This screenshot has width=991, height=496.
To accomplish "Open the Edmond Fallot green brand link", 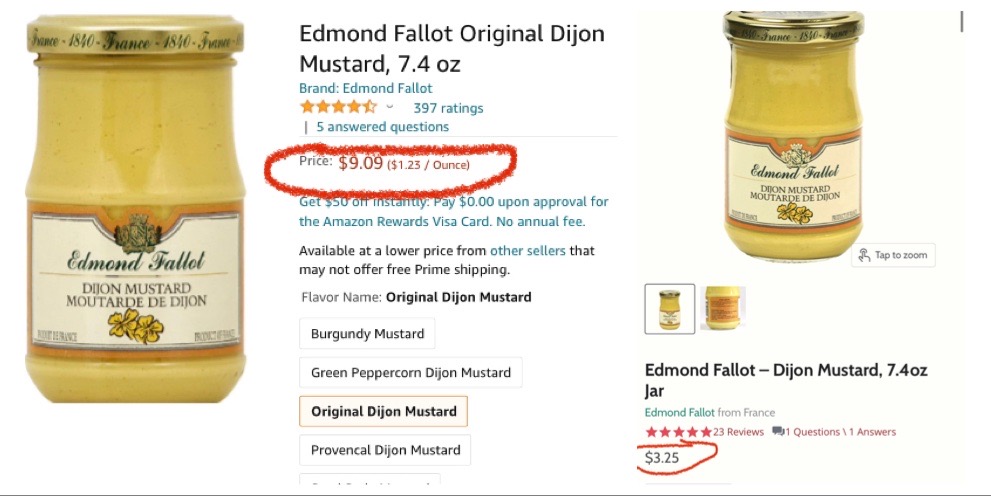I will click(x=679, y=412).
